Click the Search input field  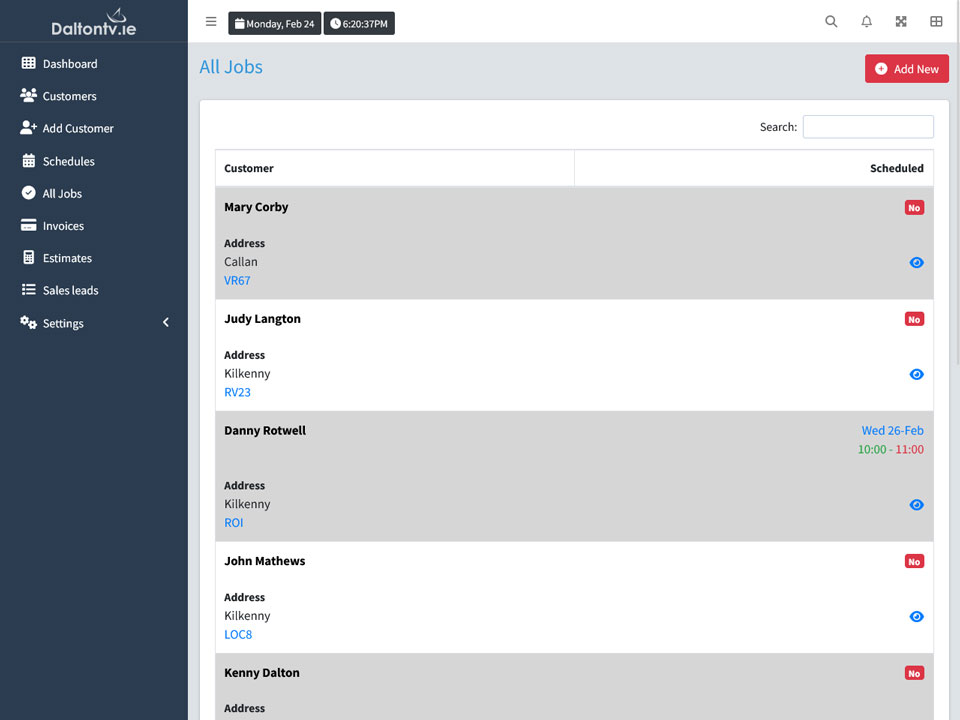tap(868, 127)
